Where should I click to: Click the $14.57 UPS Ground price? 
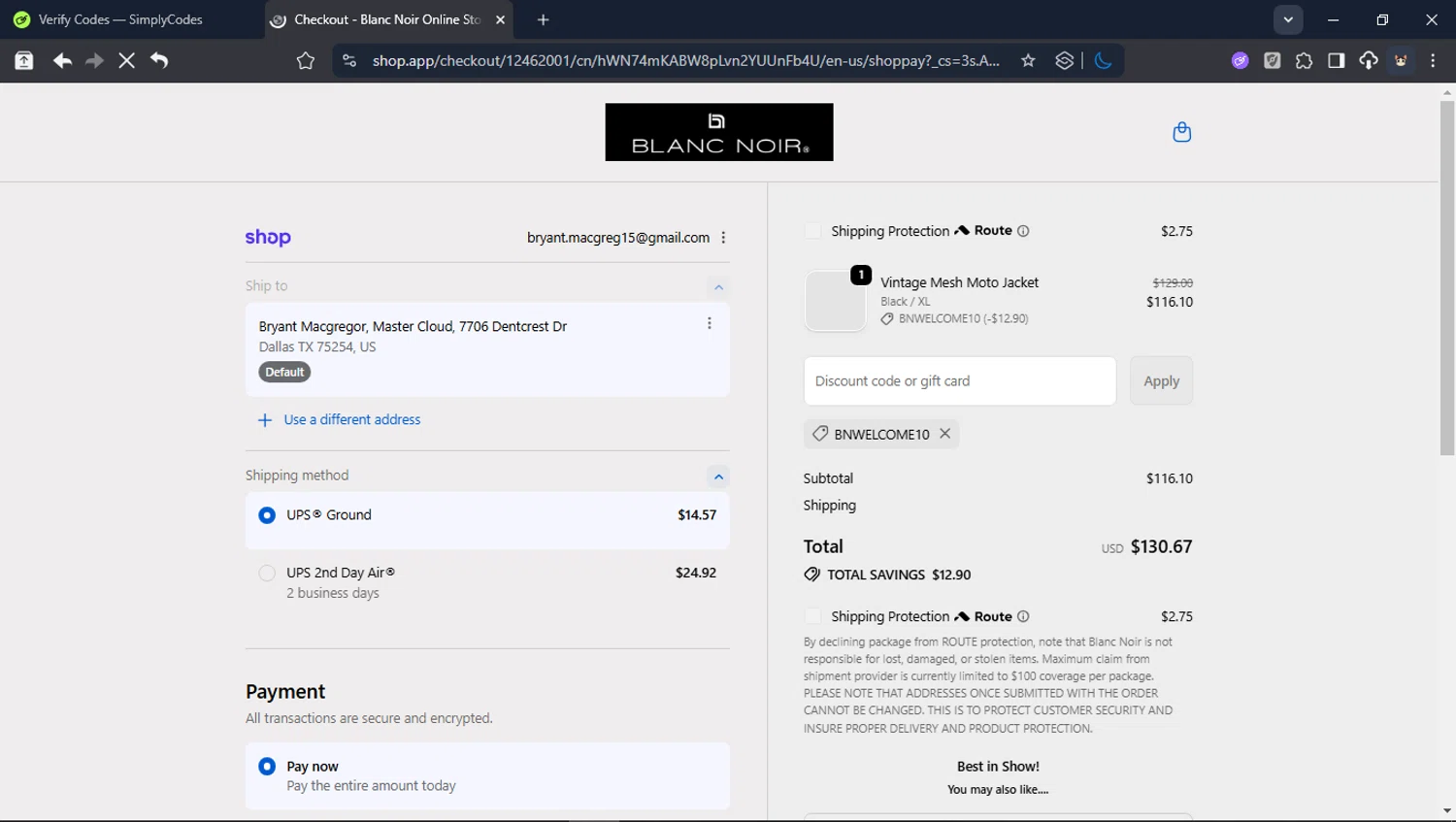(697, 515)
